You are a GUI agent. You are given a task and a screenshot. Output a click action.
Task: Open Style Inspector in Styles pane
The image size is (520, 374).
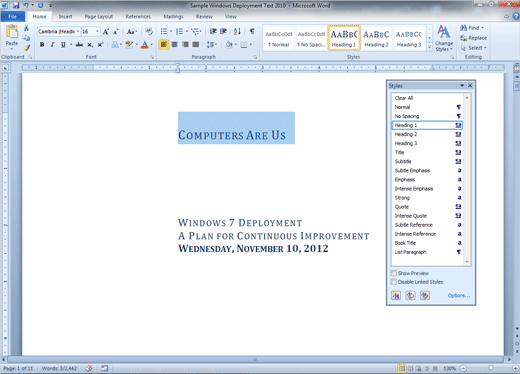(x=410, y=295)
